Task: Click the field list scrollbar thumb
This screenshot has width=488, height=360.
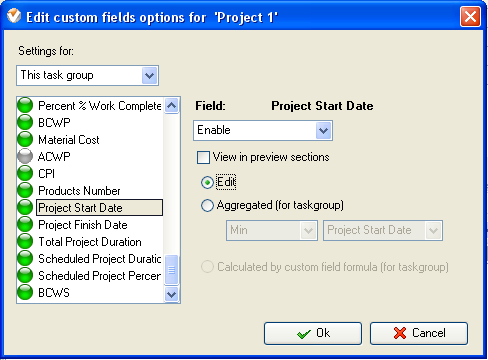Action: 171,269
